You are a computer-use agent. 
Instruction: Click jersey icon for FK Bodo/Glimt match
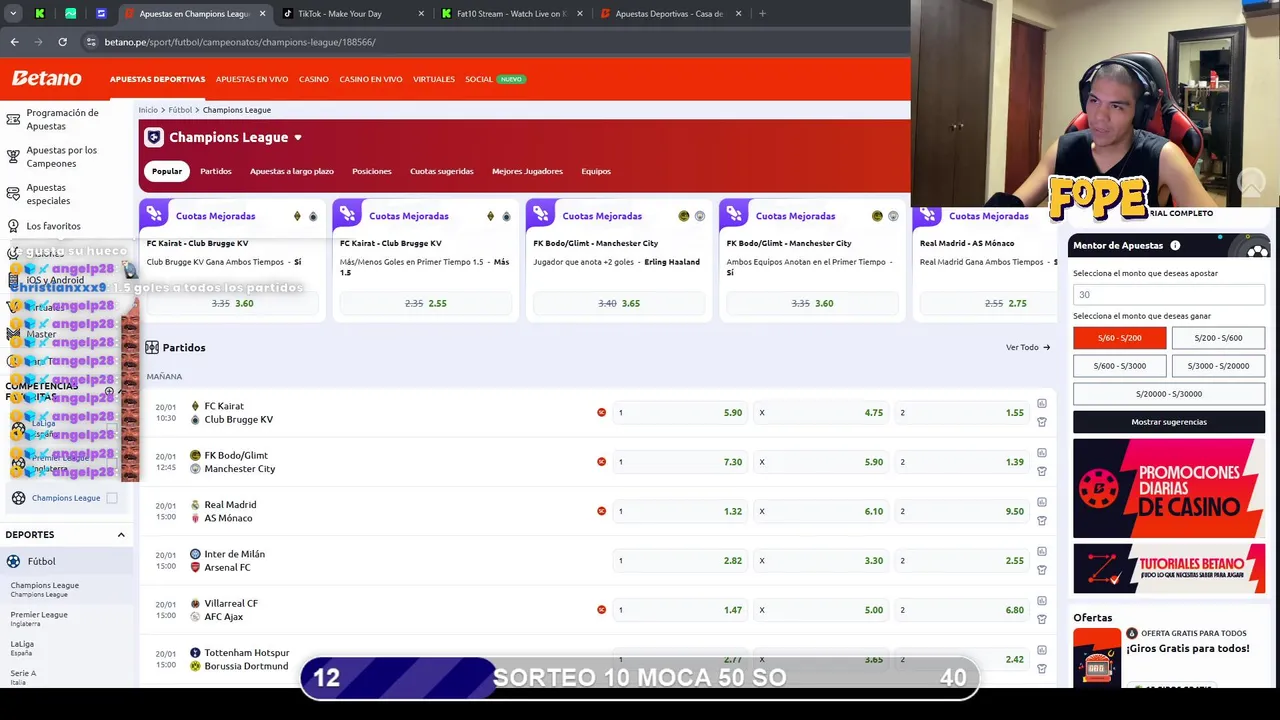(1041, 471)
